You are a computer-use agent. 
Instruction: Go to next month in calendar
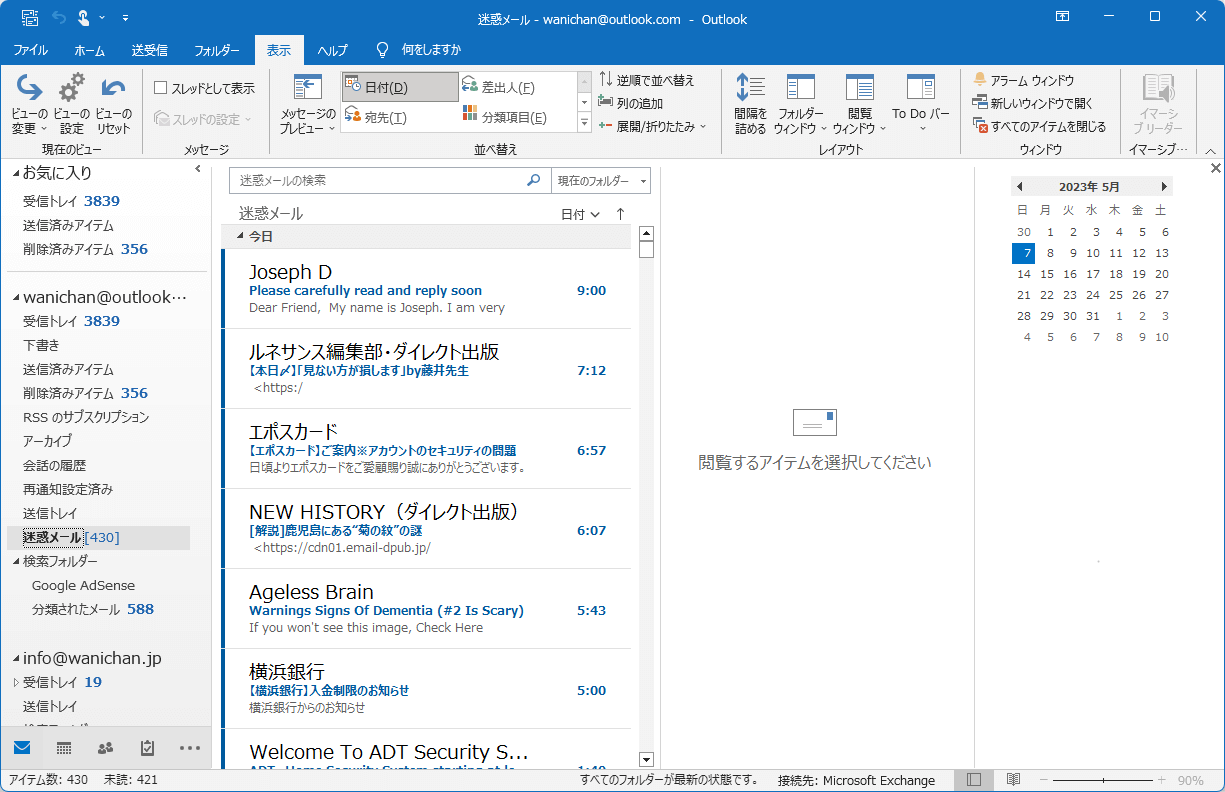click(x=1164, y=187)
